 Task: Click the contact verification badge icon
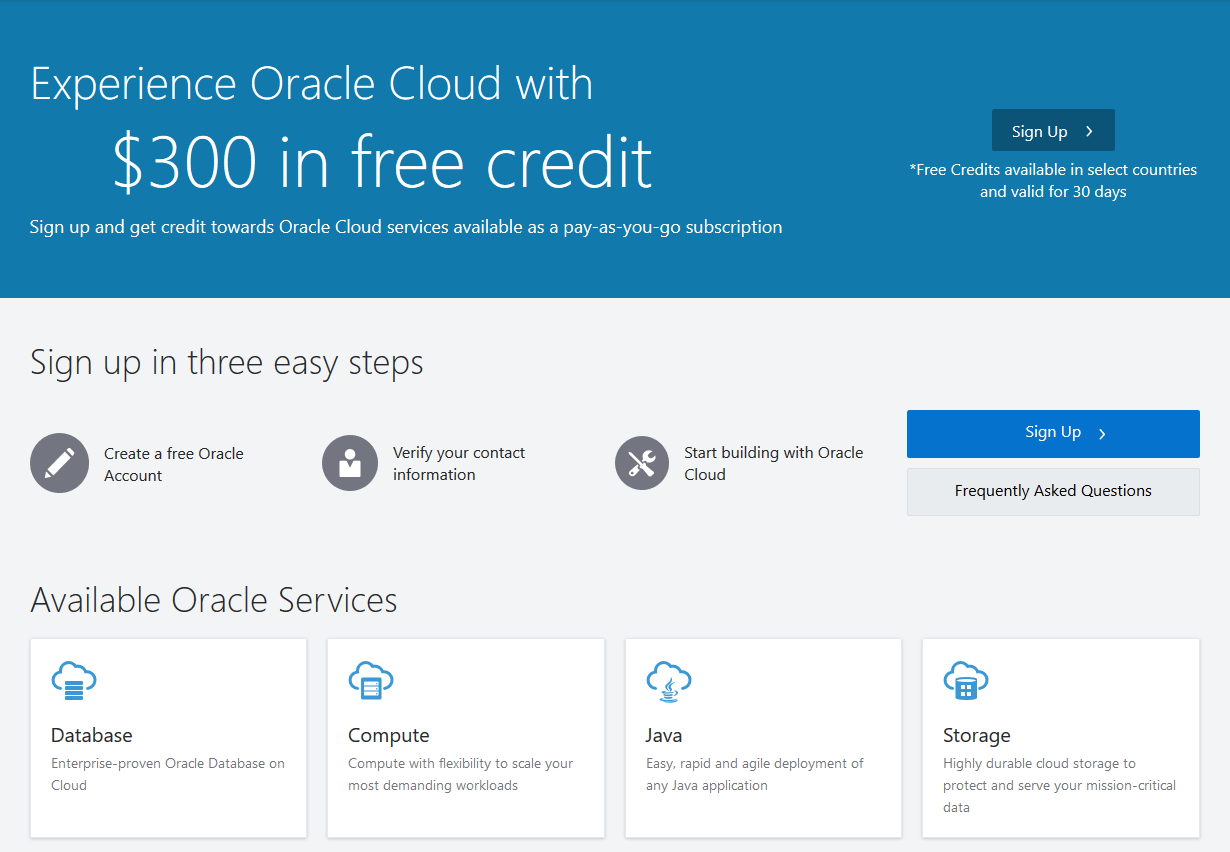(349, 463)
